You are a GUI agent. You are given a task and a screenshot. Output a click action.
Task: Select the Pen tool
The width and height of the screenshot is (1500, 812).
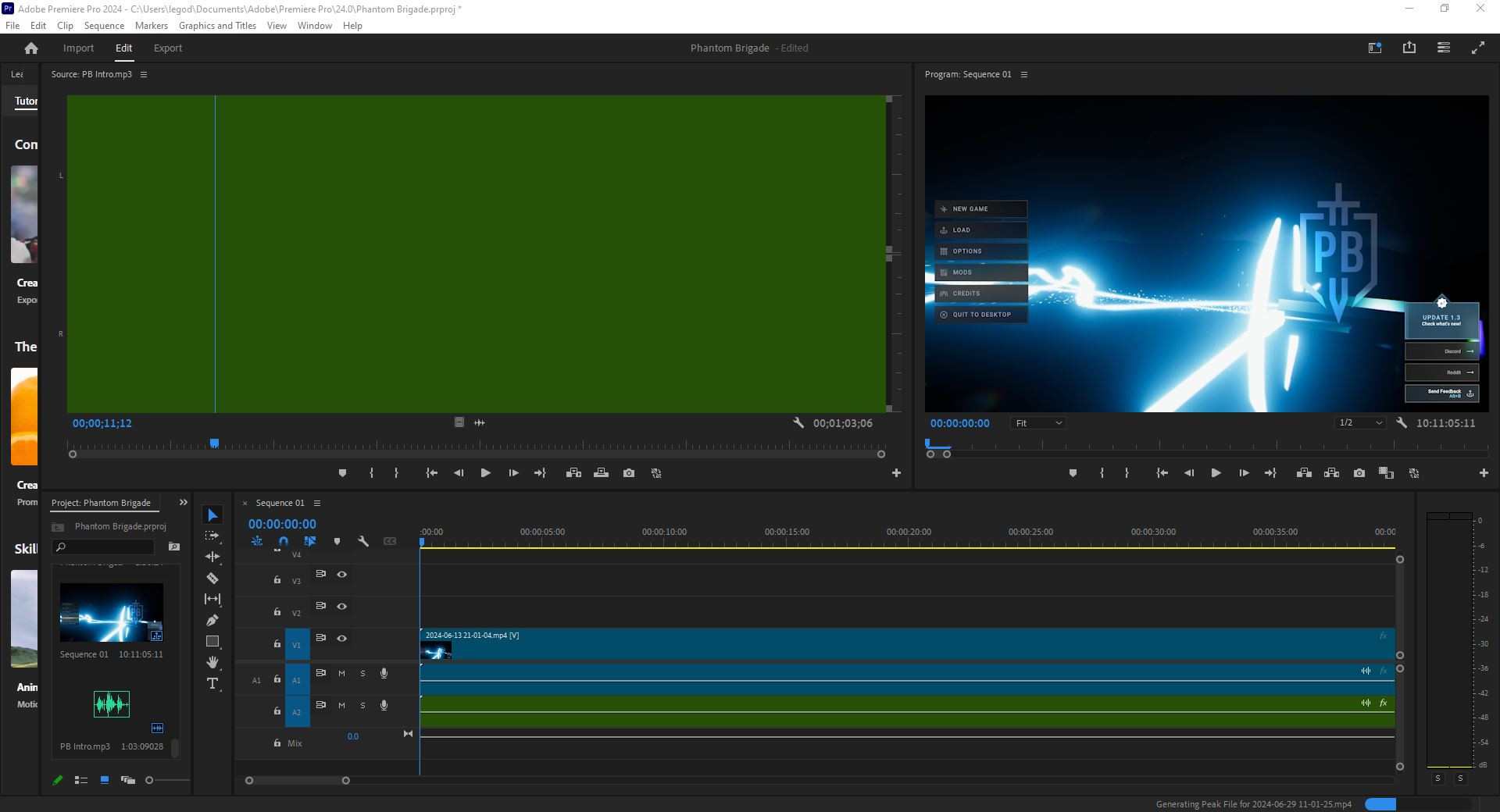point(212,620)
